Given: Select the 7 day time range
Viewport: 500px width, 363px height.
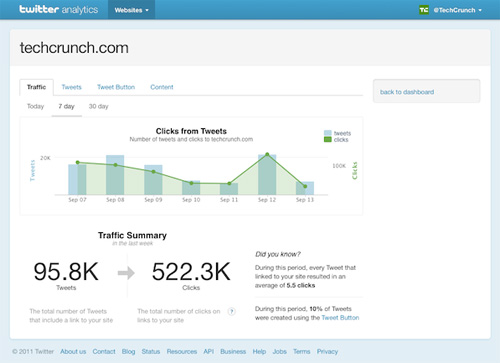Looking at the screenshot, I should coord(66,106).
